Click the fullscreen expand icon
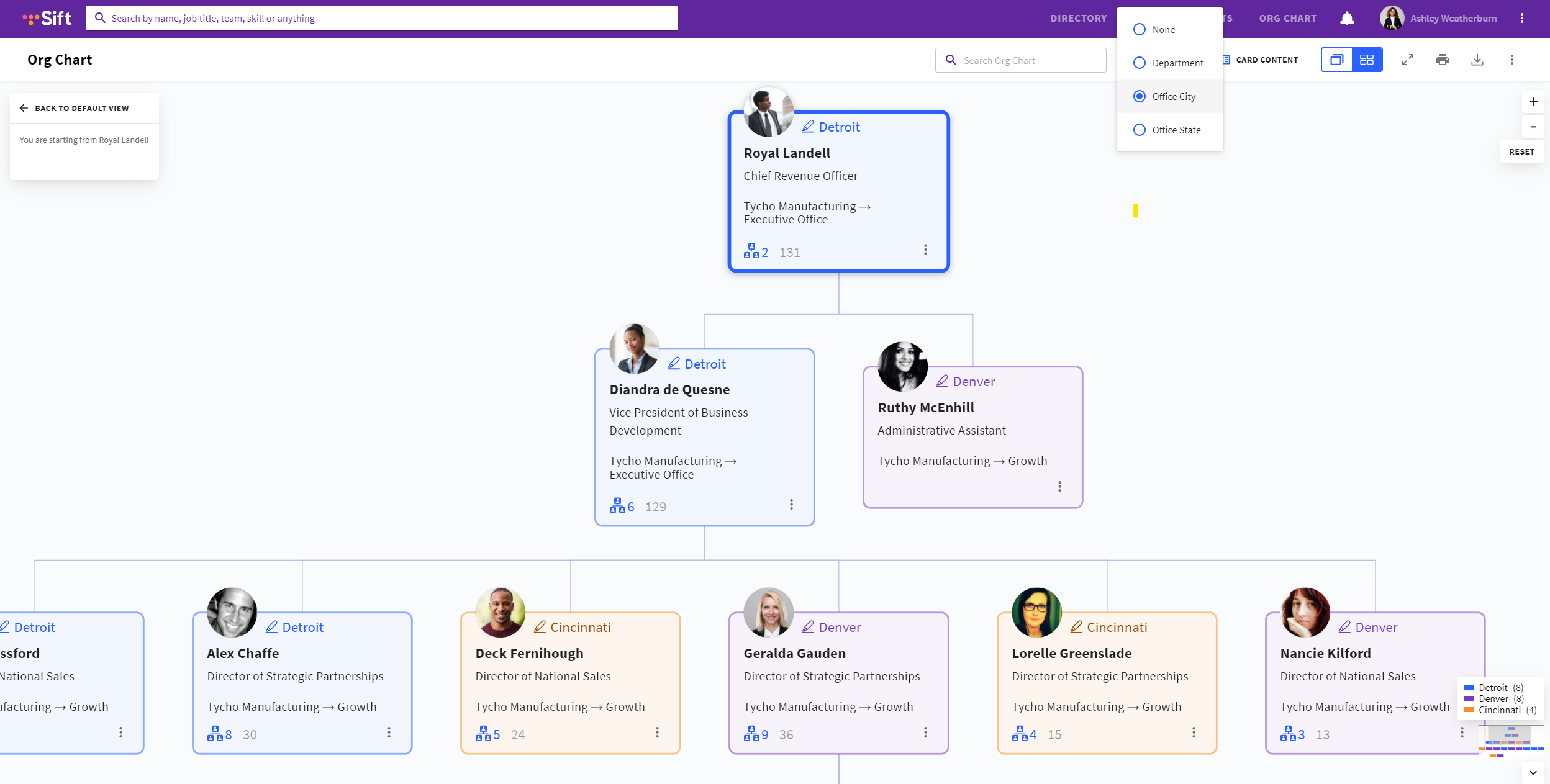 (1407, 60)
